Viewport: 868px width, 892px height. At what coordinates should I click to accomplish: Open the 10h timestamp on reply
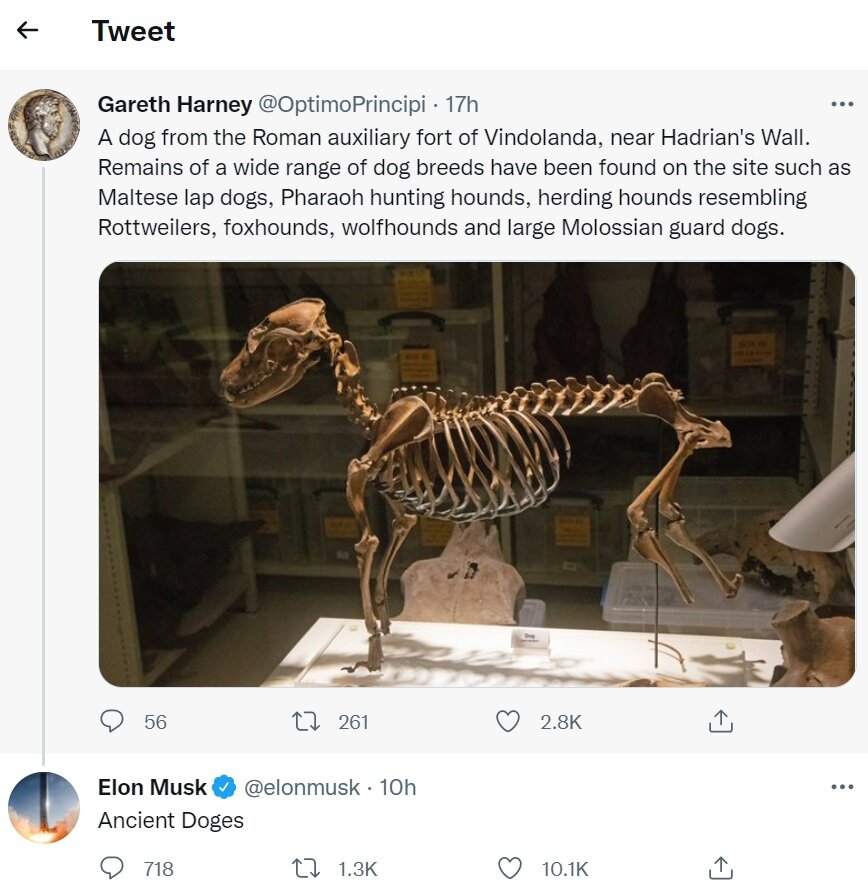[x=397, y=787]
